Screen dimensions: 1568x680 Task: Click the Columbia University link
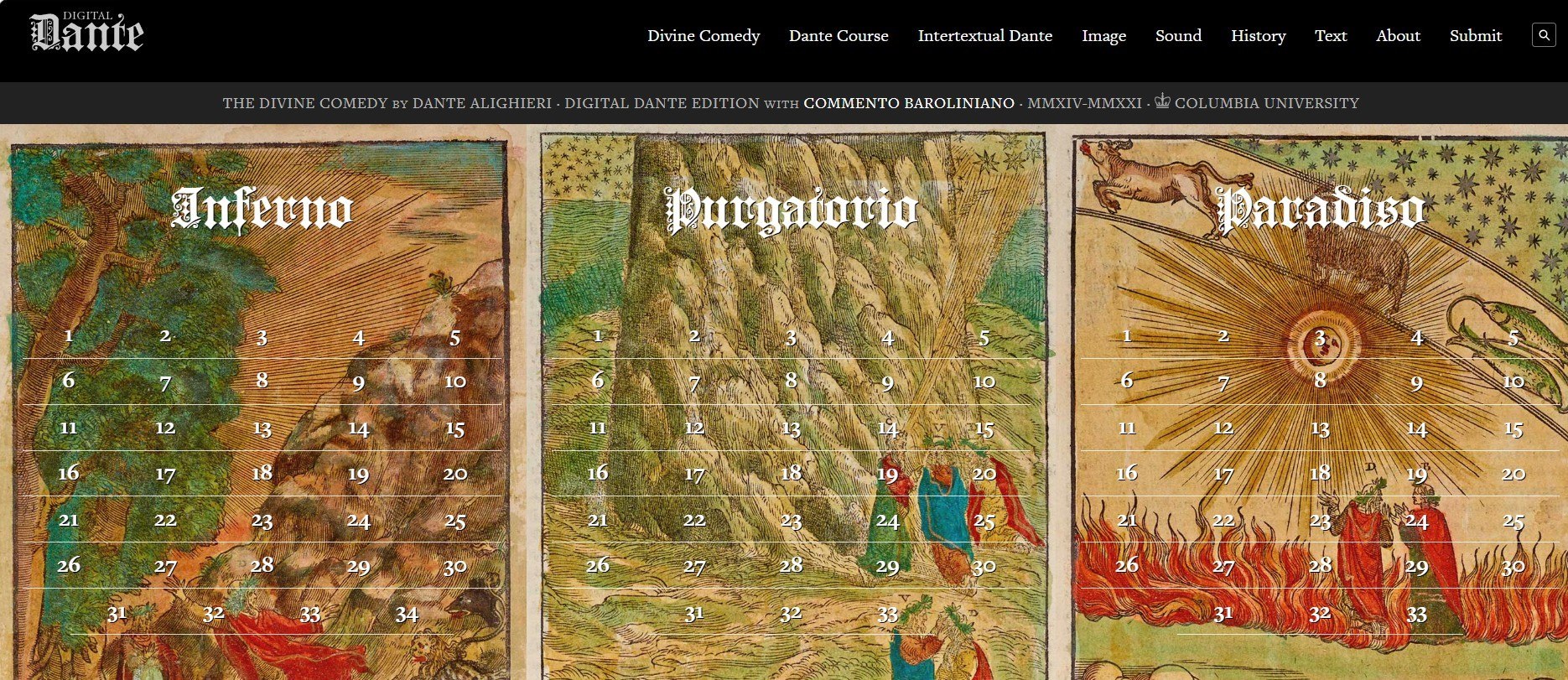point(1266,103)
